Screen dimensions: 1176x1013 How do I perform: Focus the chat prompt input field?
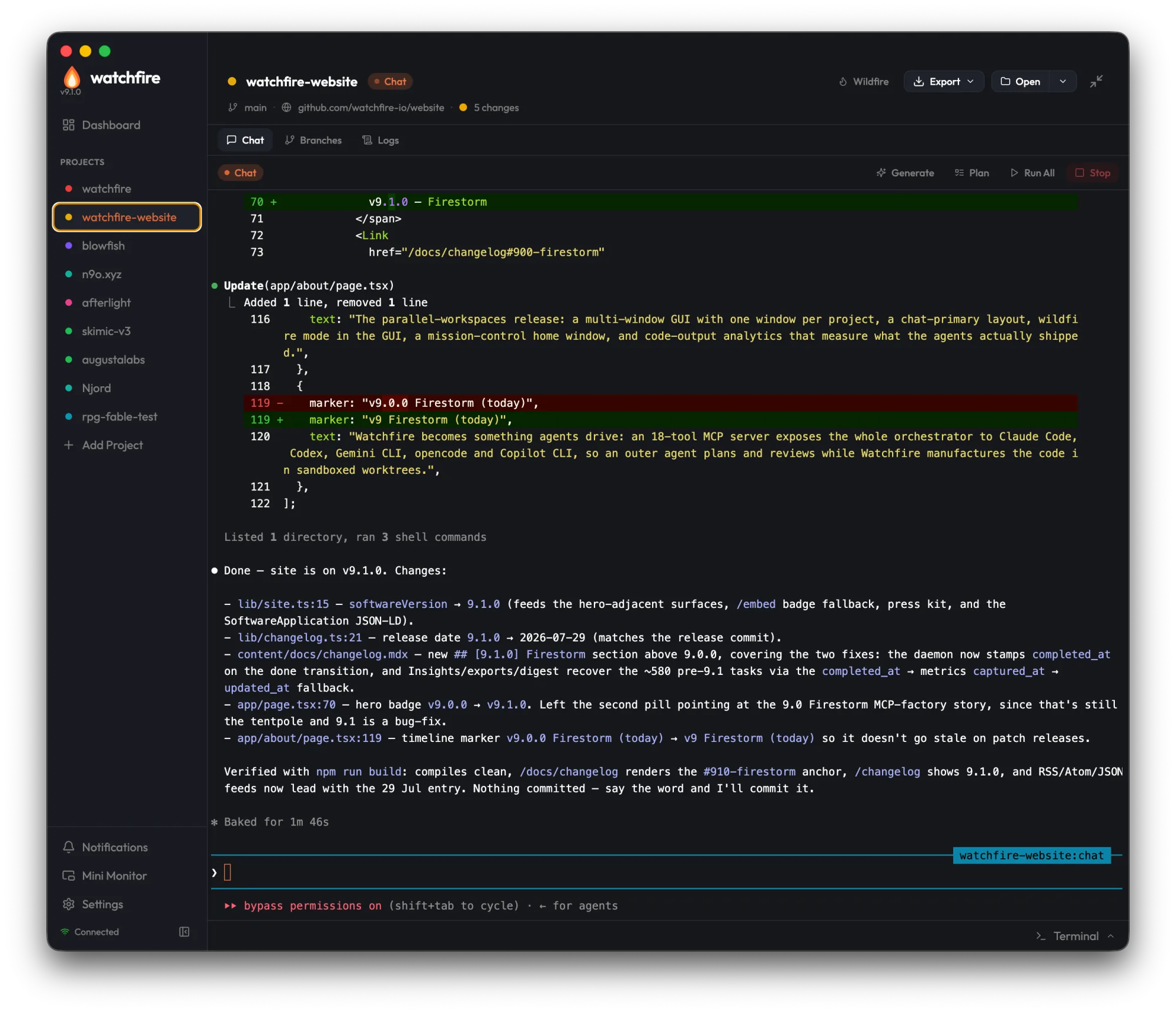point(666,872)
